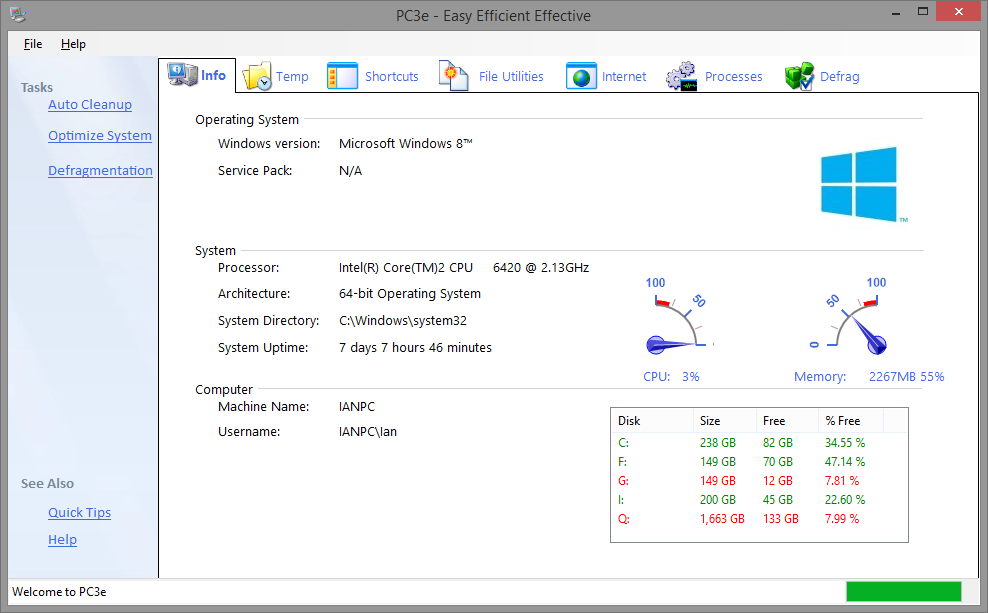Click the IANPC machine name value

(357, 407)
